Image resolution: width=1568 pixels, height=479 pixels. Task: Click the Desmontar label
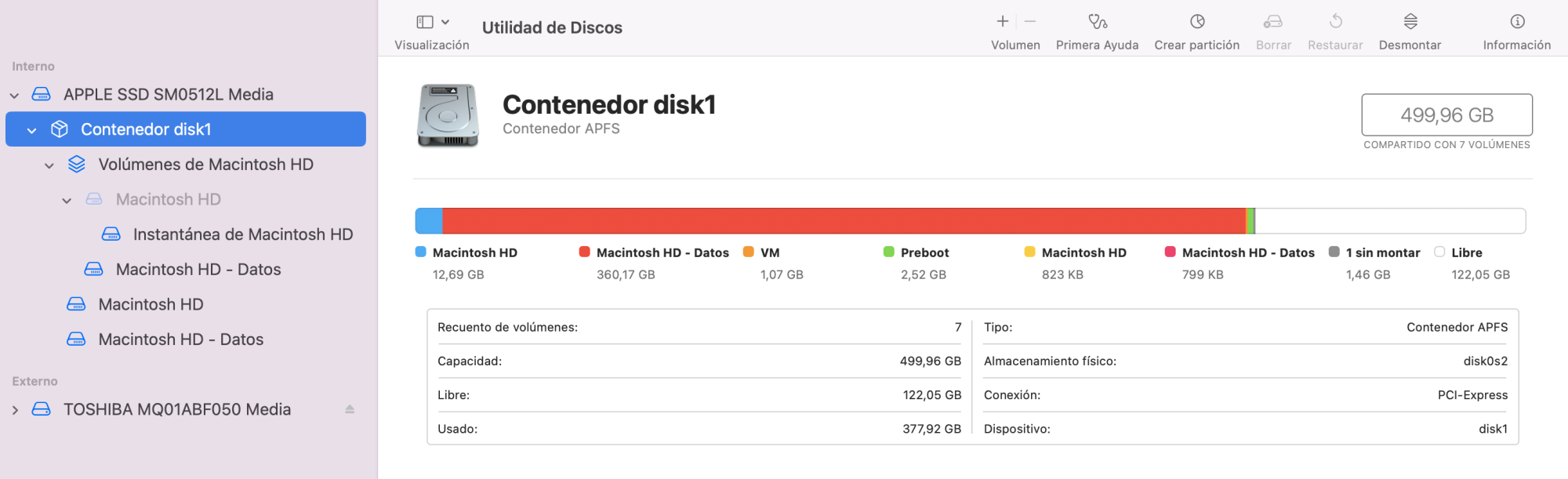(x=1410, y=45)
